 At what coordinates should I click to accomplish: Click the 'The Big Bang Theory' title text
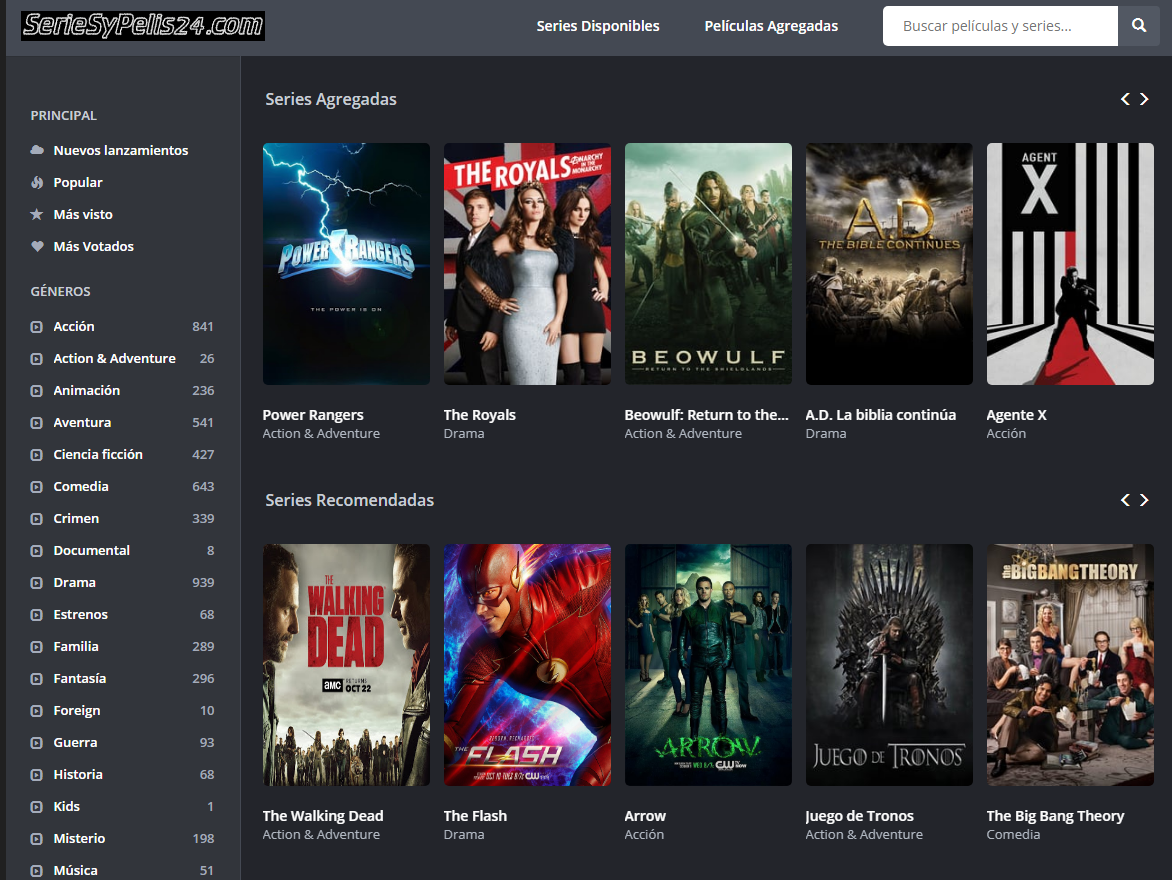[x=1055, y=816]
